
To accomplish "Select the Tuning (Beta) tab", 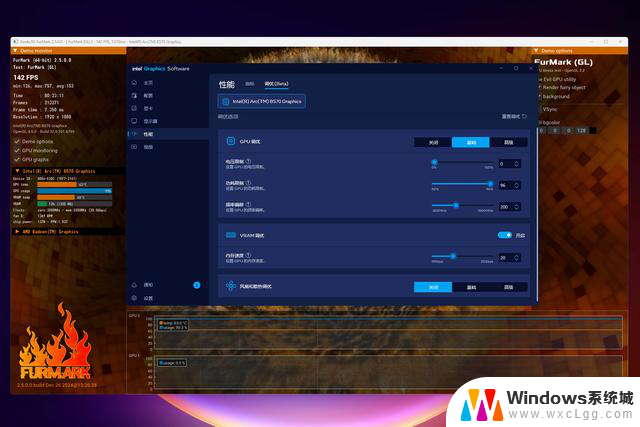I will [x=276, y=84].
